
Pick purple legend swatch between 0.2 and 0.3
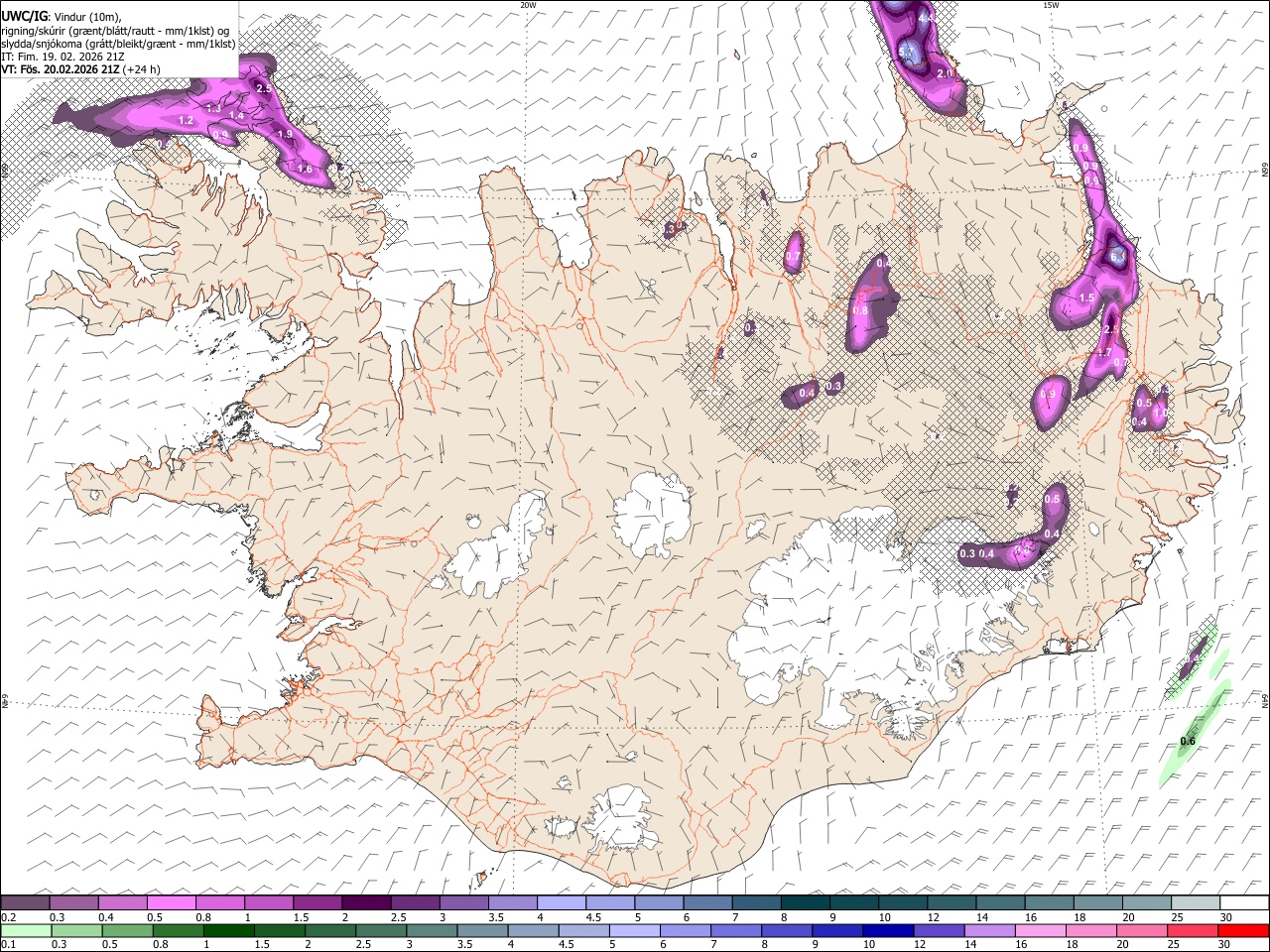[25, 902]
